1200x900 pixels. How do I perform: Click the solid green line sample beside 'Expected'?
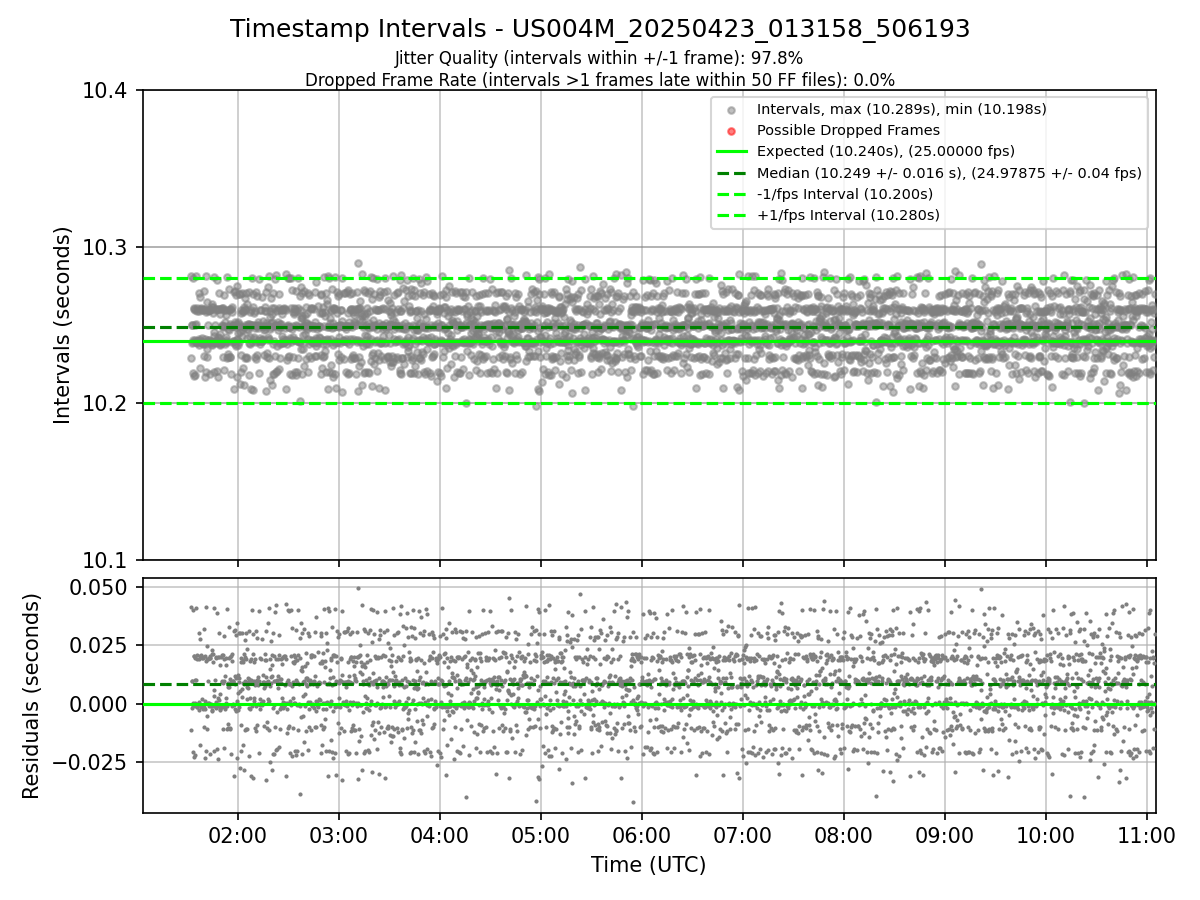pos(731,152)
